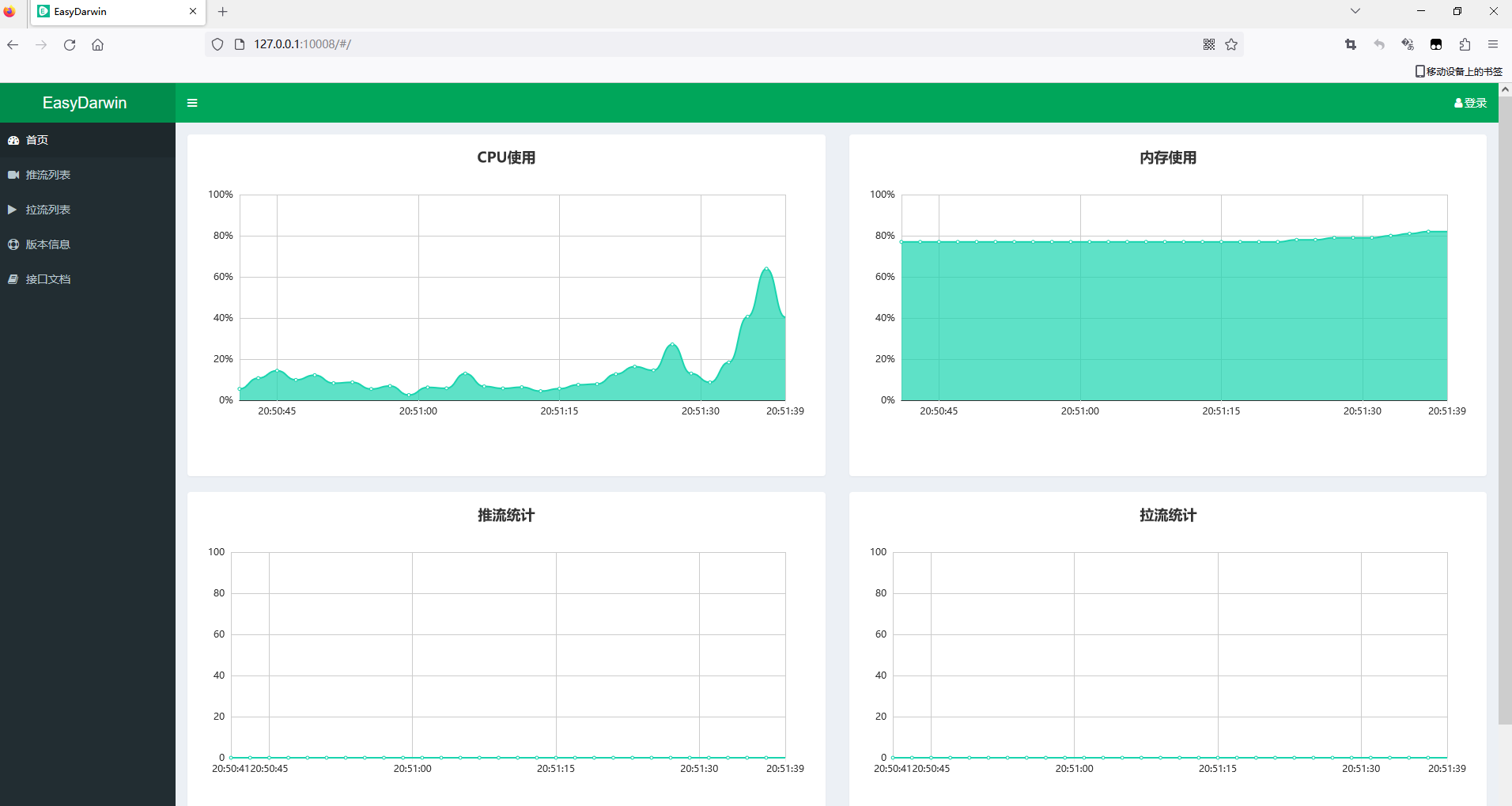Click the browser forward arrow
1512x806 pixels.
41,44
